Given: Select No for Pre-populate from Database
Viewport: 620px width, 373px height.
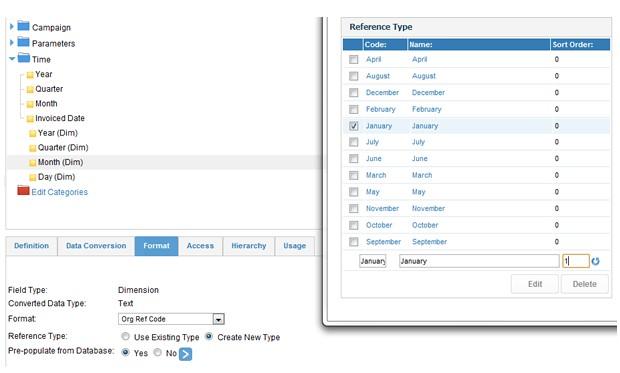Looking at the screenshot, I should click(x=157, y=352).
